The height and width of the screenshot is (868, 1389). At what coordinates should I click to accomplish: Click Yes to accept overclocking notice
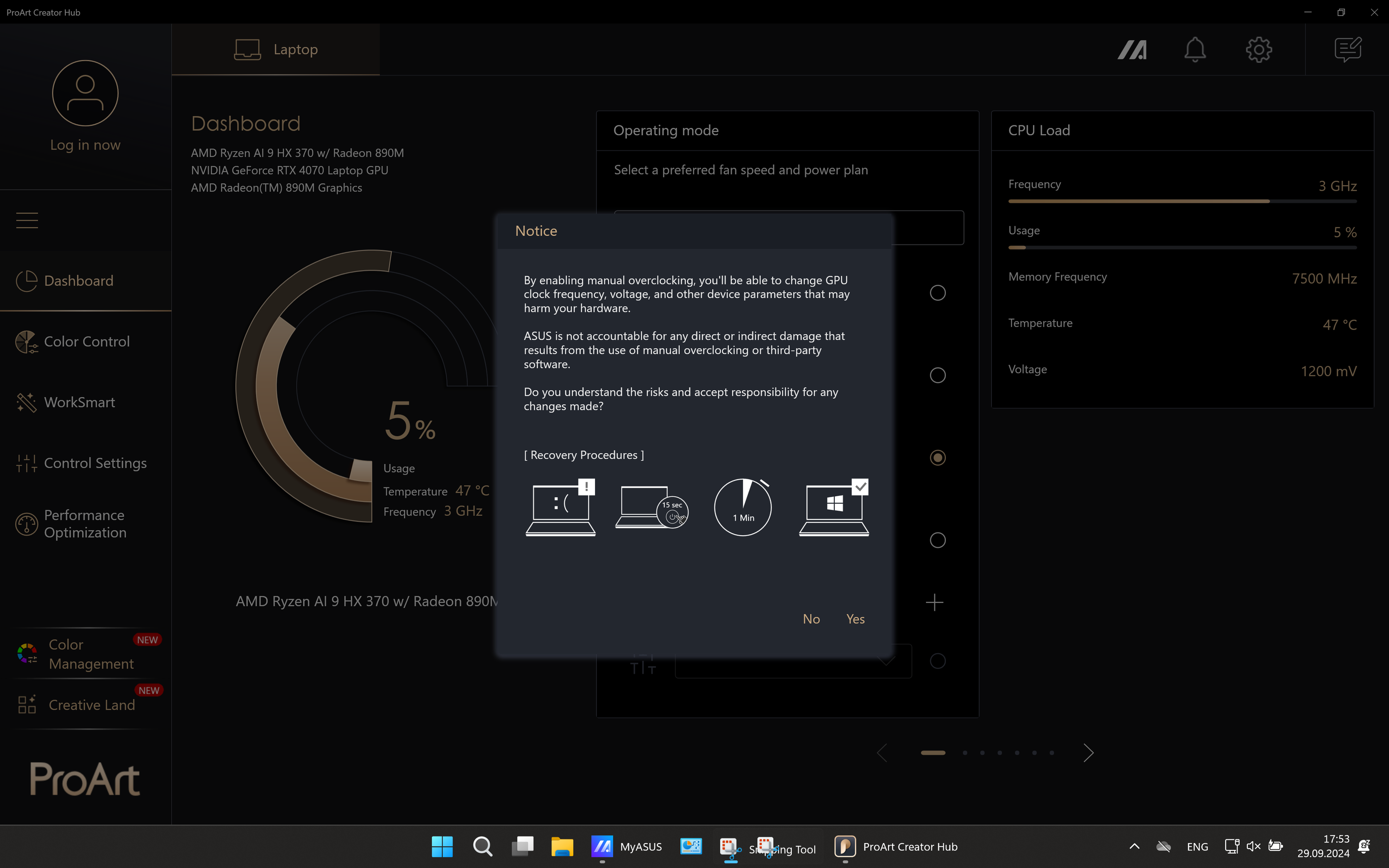coord(855,619)
